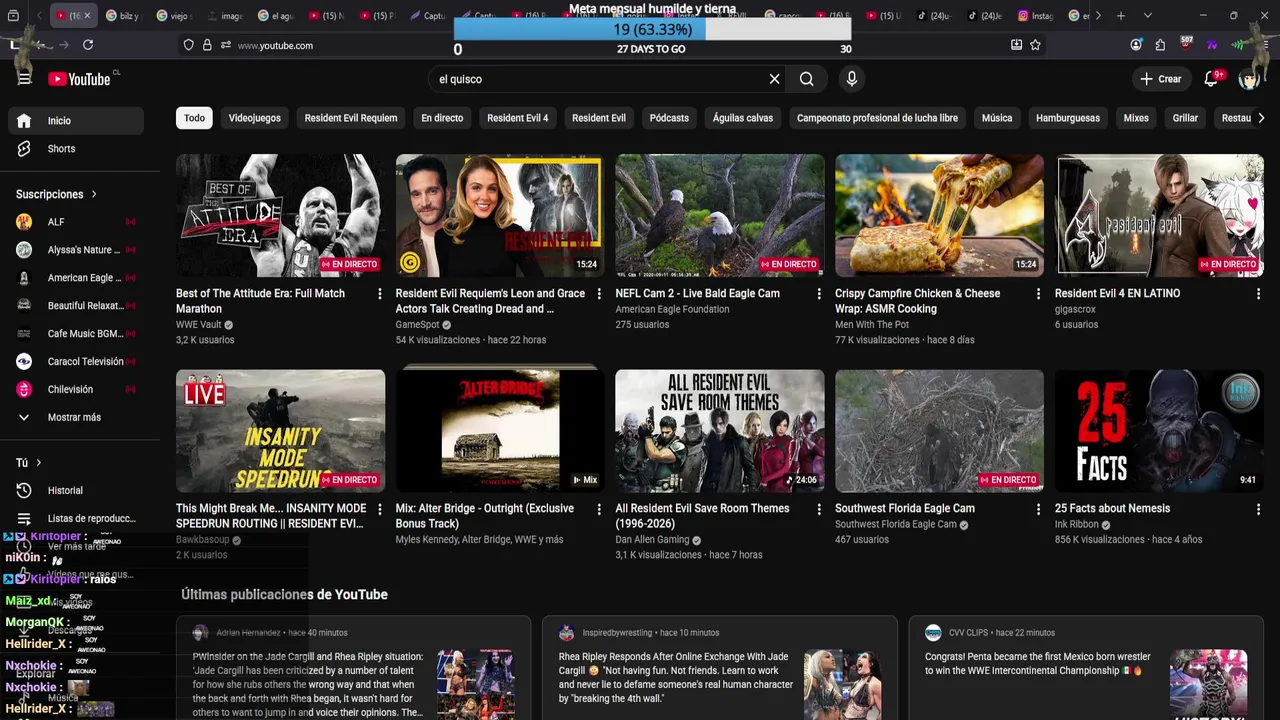Open the YouTube hamburger guide menu

[24, 79]
